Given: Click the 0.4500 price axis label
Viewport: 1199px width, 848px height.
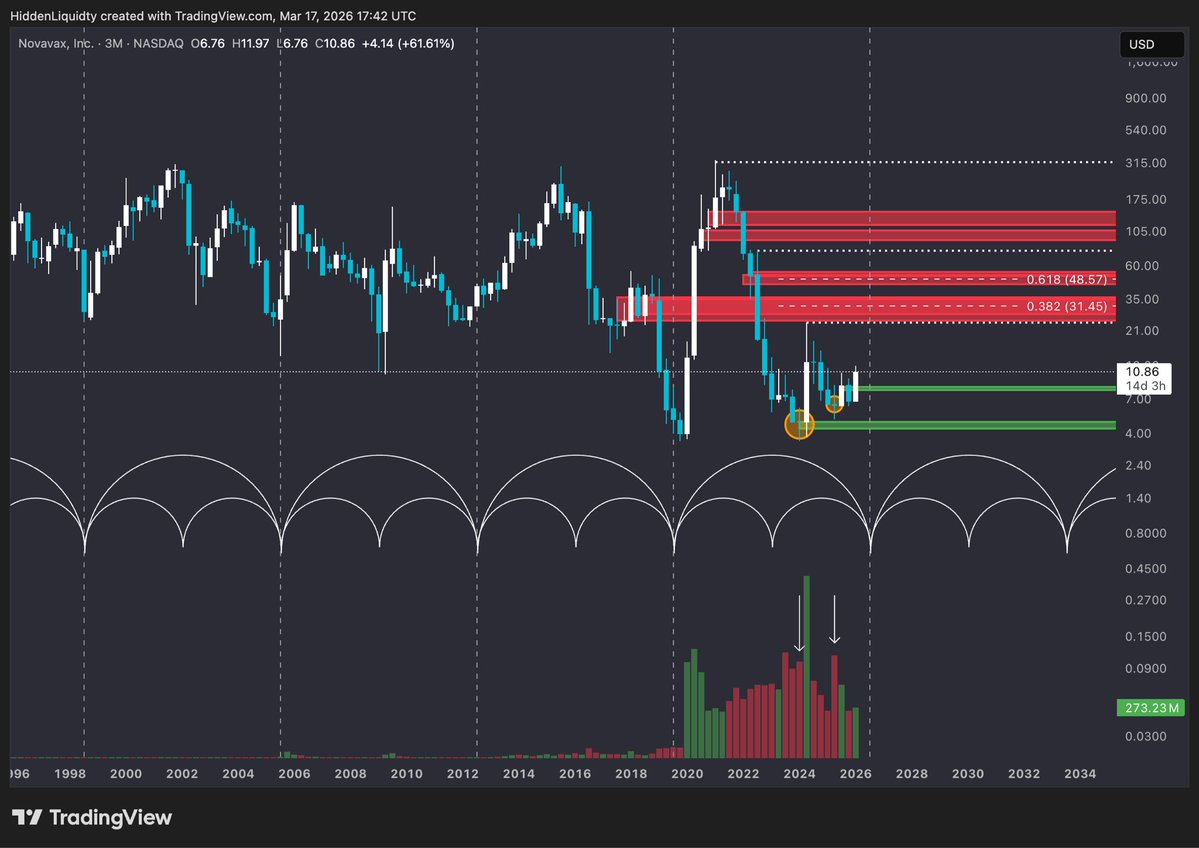Looking at the screenshot, I should (1145, 568).
